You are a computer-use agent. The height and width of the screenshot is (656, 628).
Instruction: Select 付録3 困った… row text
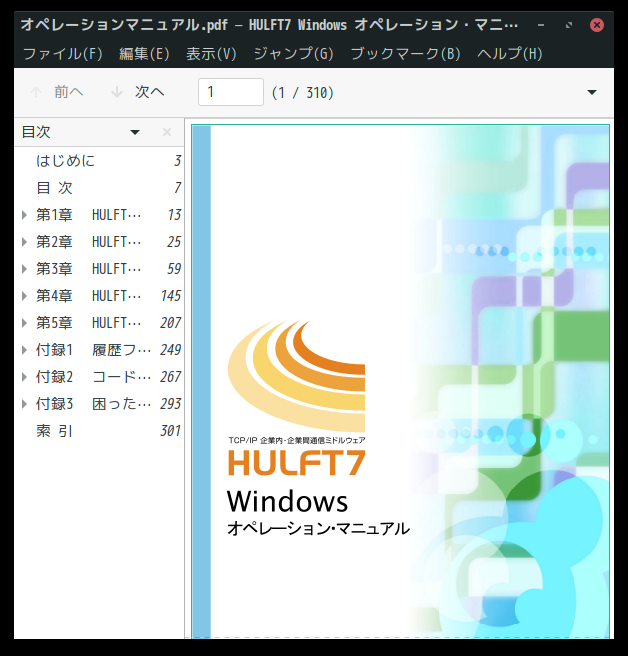[93, 404]
